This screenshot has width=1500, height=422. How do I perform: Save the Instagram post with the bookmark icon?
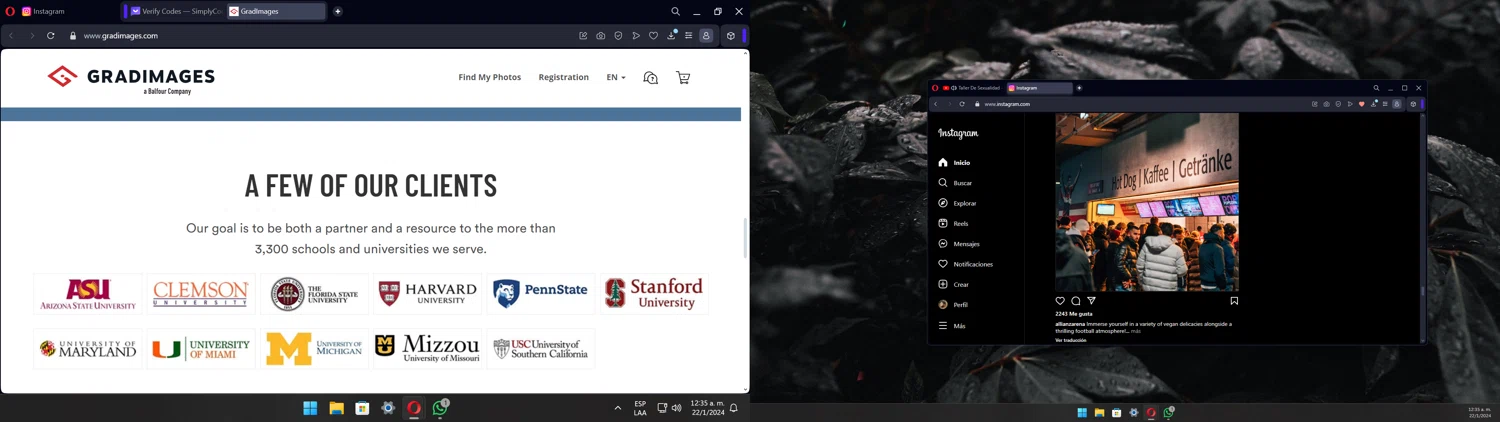click(1234, 301)
